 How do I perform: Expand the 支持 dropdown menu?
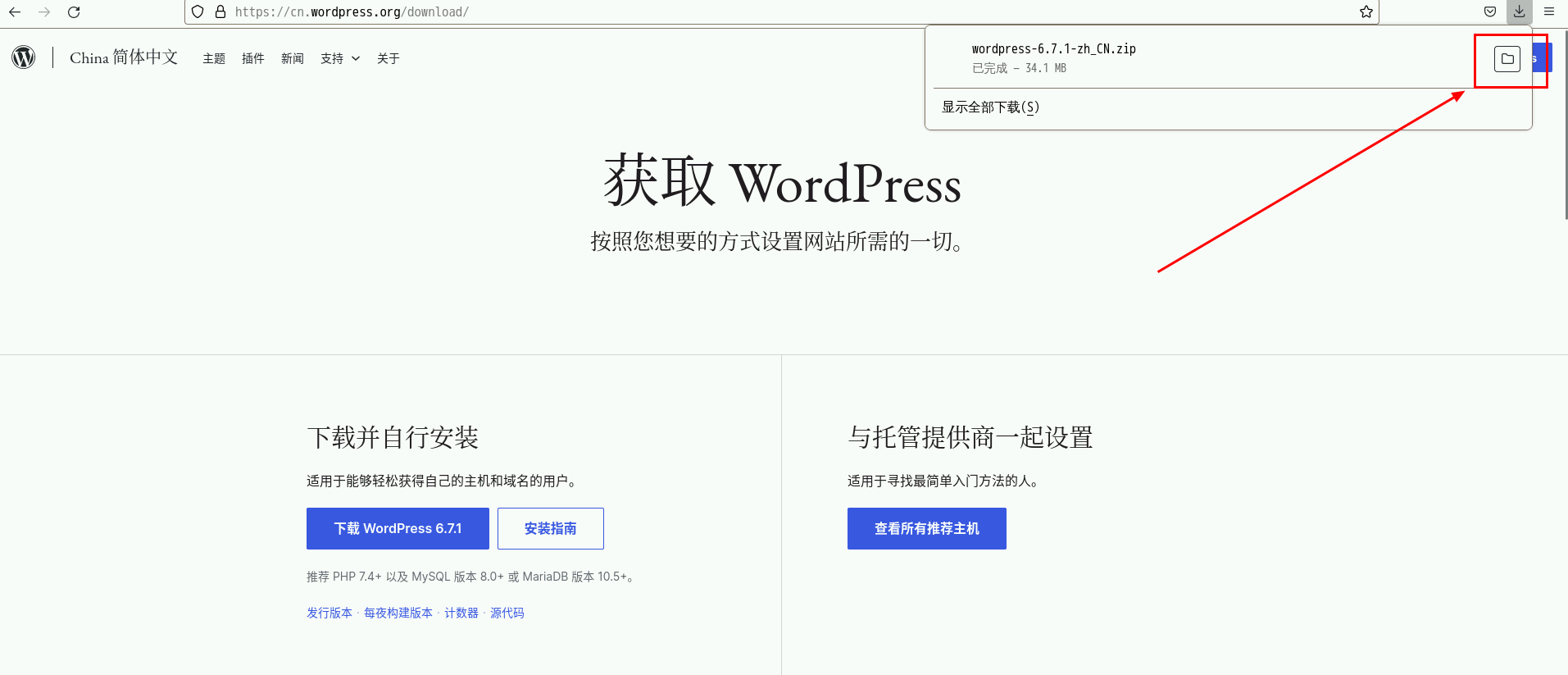pyautogui.click(x=340, y=58)
